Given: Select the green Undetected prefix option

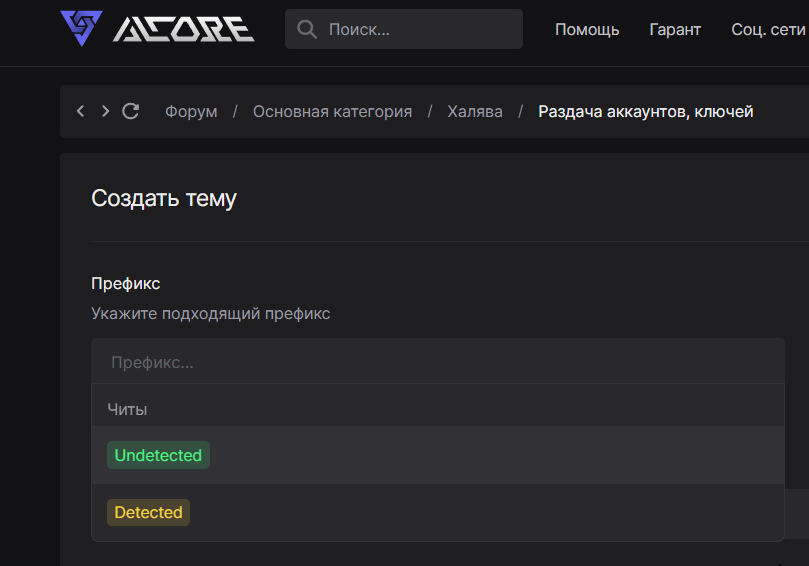Looking at the screenshot, I should (158, 455).
